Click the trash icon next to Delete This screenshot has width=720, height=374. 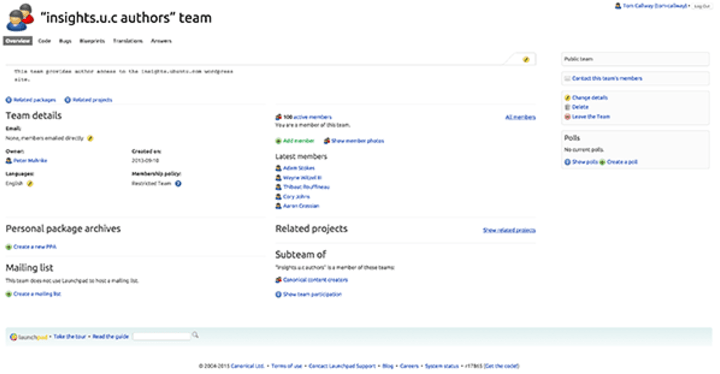tap(568, 107)
